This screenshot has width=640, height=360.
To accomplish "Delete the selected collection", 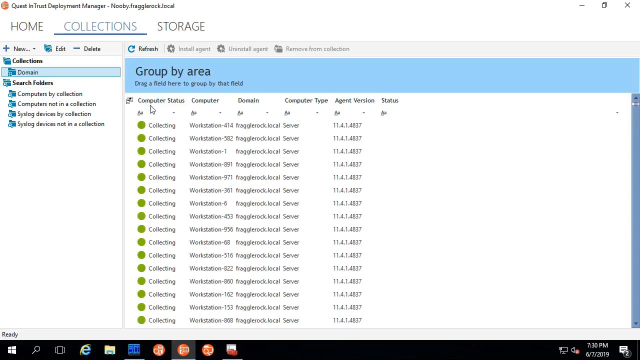I will 87,49.
